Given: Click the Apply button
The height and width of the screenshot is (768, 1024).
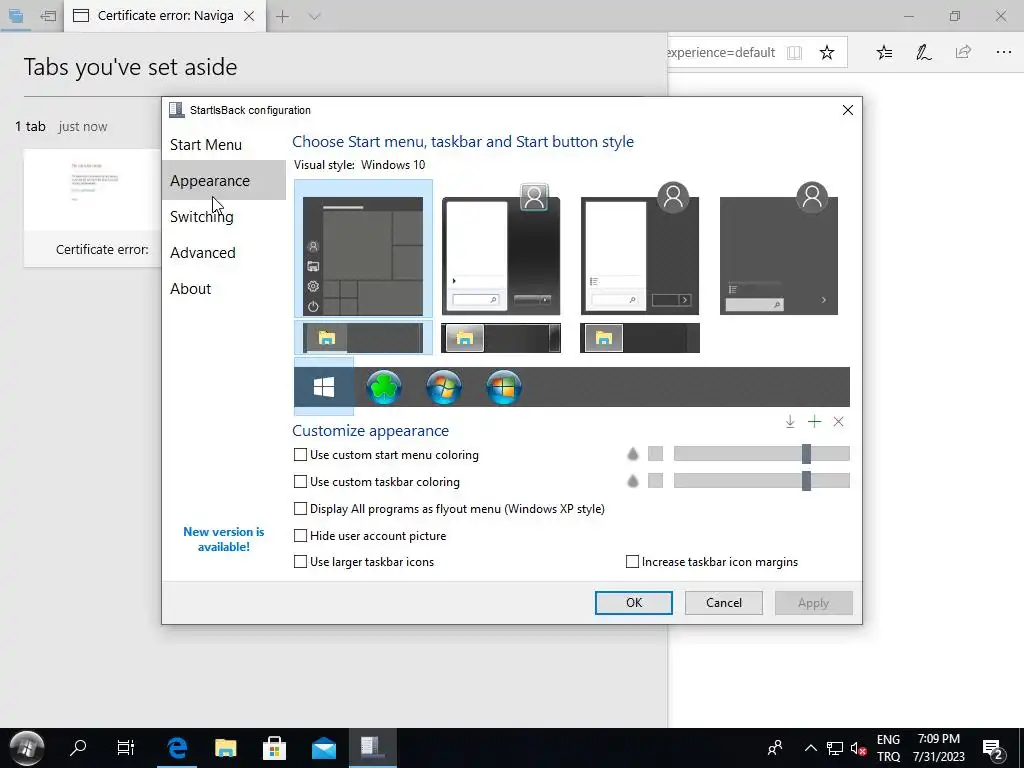Looking at the screenshot, I should pyautogui.click(x=814, y=603).
